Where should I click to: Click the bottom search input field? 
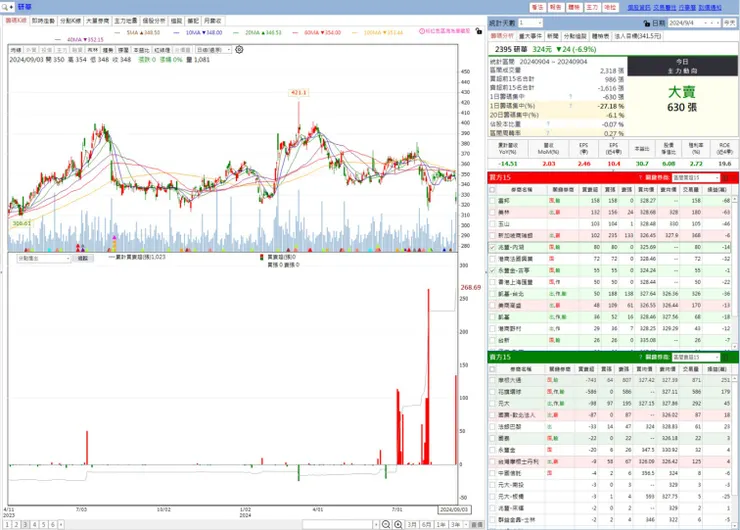(x=338, y=524)
